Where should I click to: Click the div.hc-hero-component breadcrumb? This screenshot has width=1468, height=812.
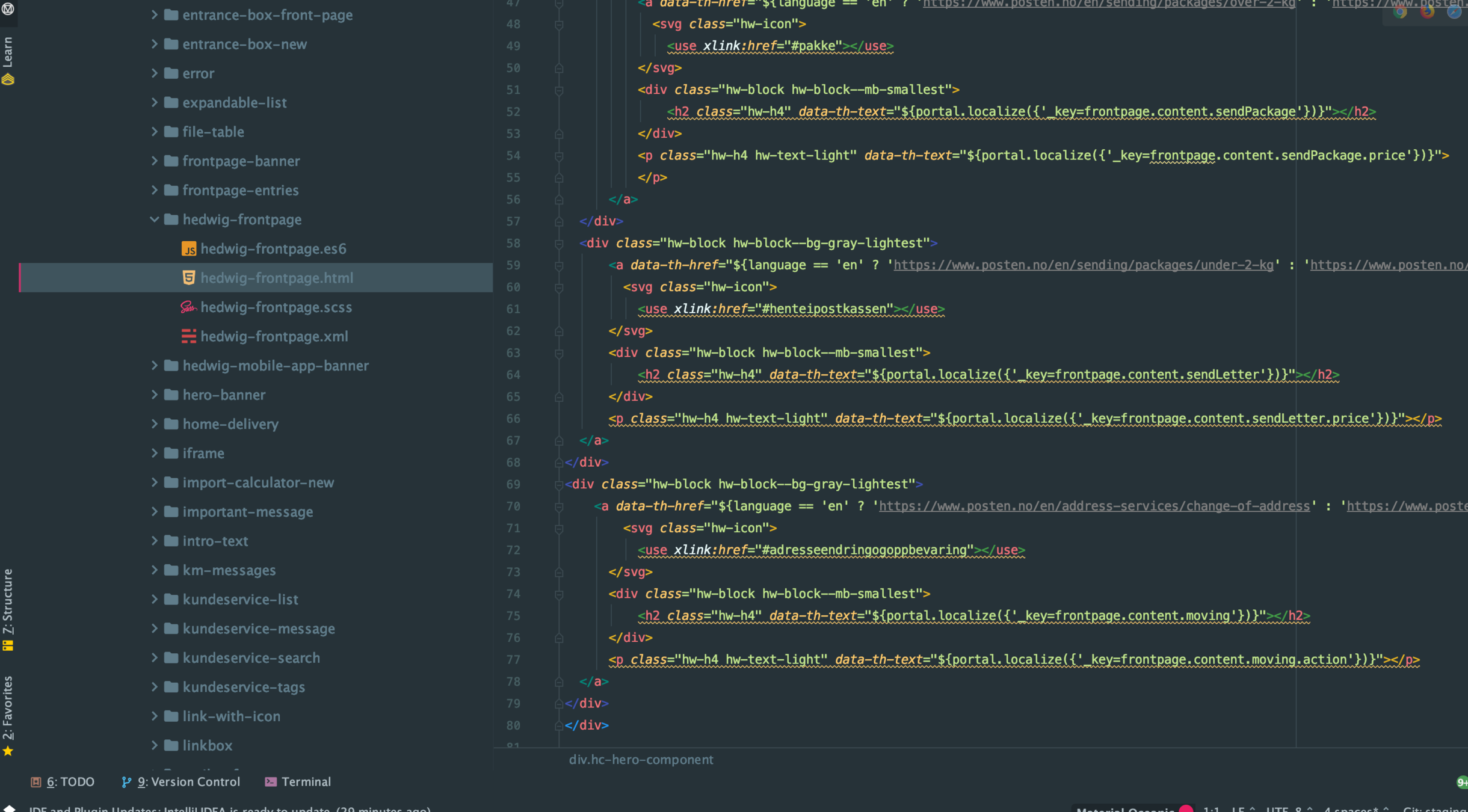(x=641, y=760)
